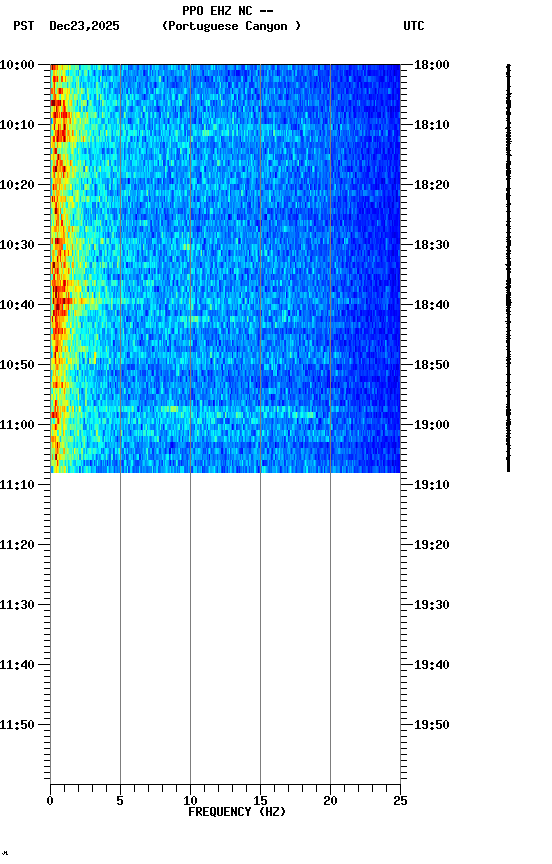Click the '11:30' PST time label
The image size is (552, 864).
coord(17,605)
